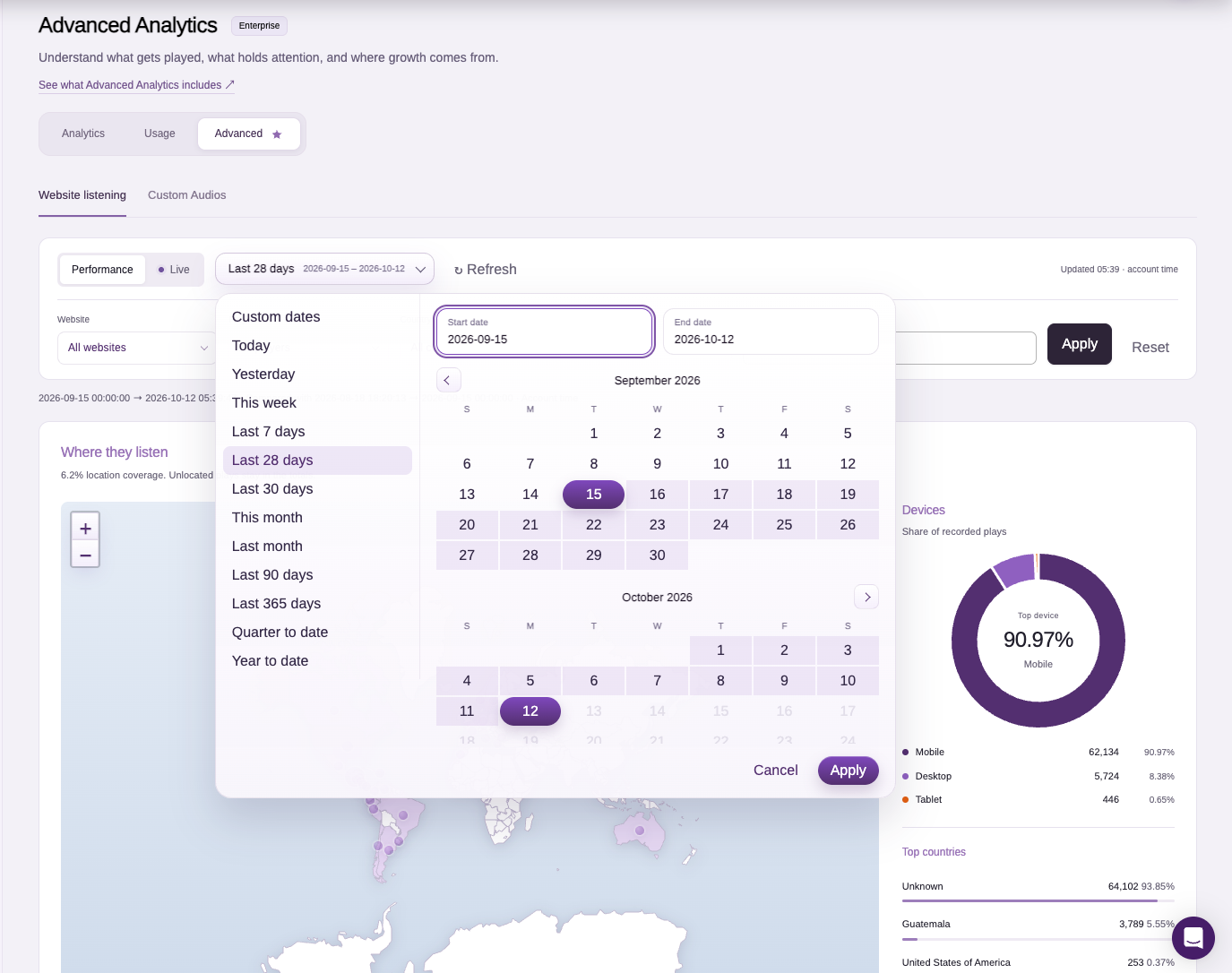Screen dimensions: 1232x973
Task: Click the dark Apply filters button
Action: [x=1079, y=344]
